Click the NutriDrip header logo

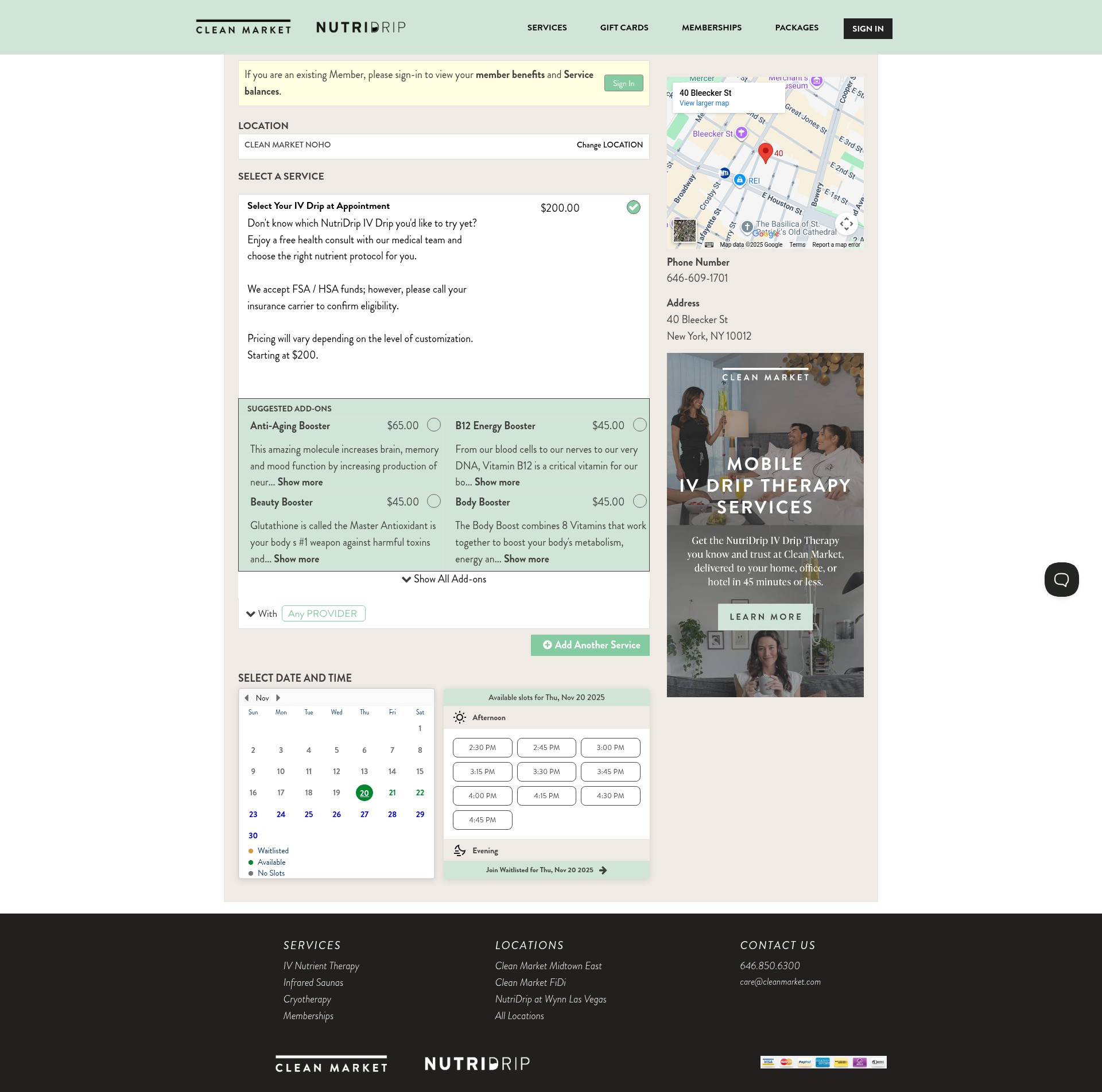tap(361, 28)
